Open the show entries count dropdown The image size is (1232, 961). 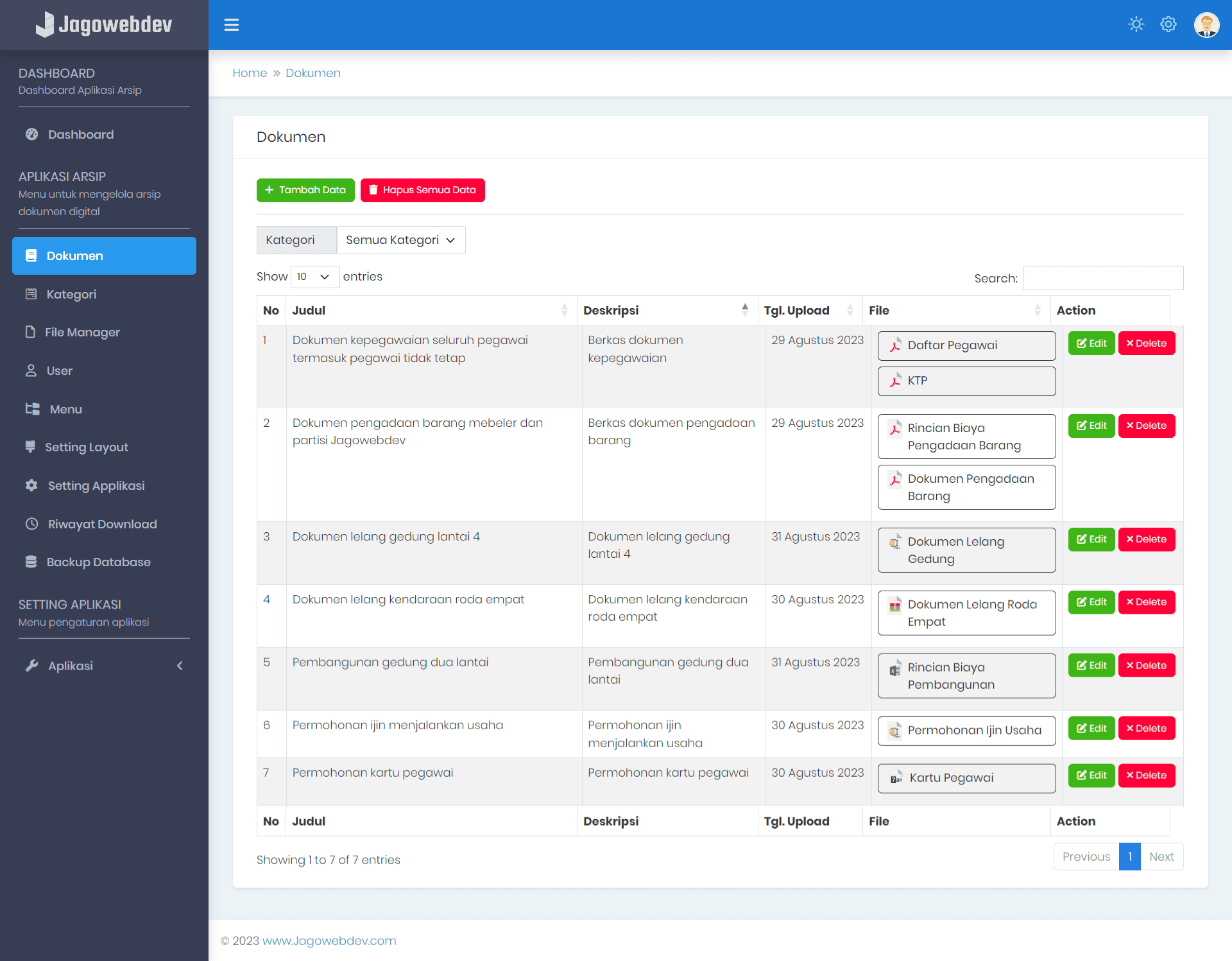(x=314, y=277)
